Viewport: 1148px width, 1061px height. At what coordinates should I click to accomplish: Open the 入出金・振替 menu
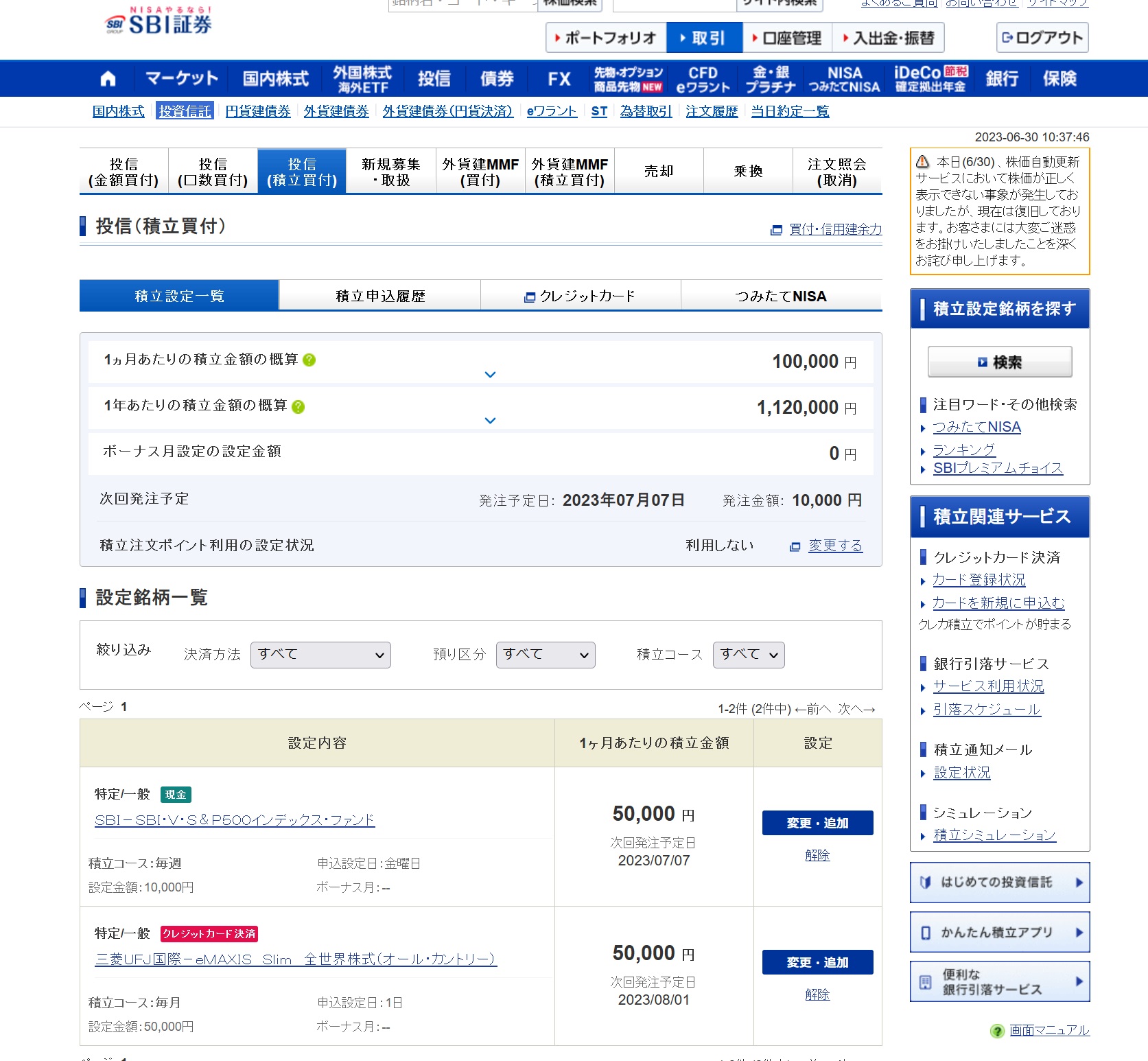click(889, 38)
